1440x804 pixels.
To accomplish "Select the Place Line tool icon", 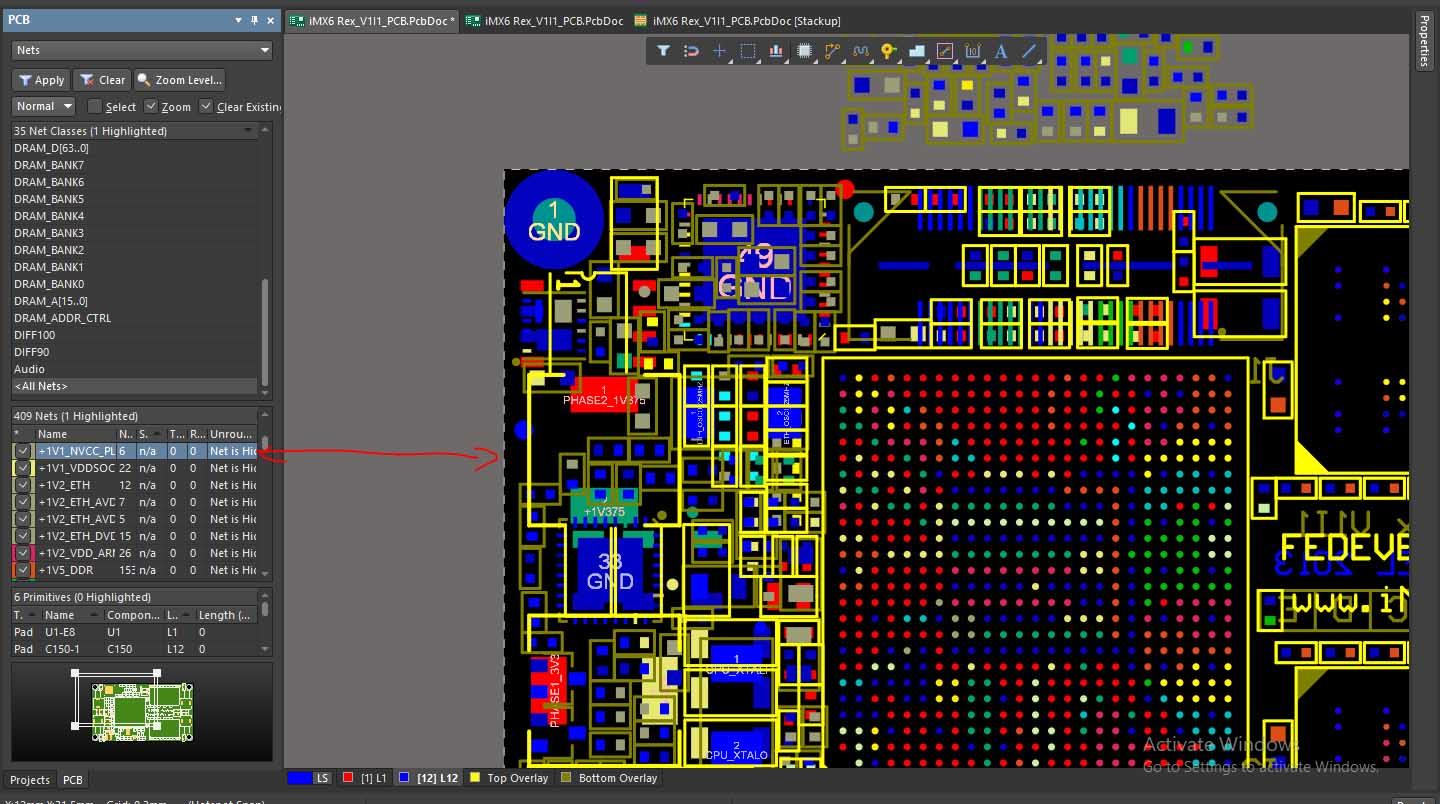I will tap(1029, 50).
